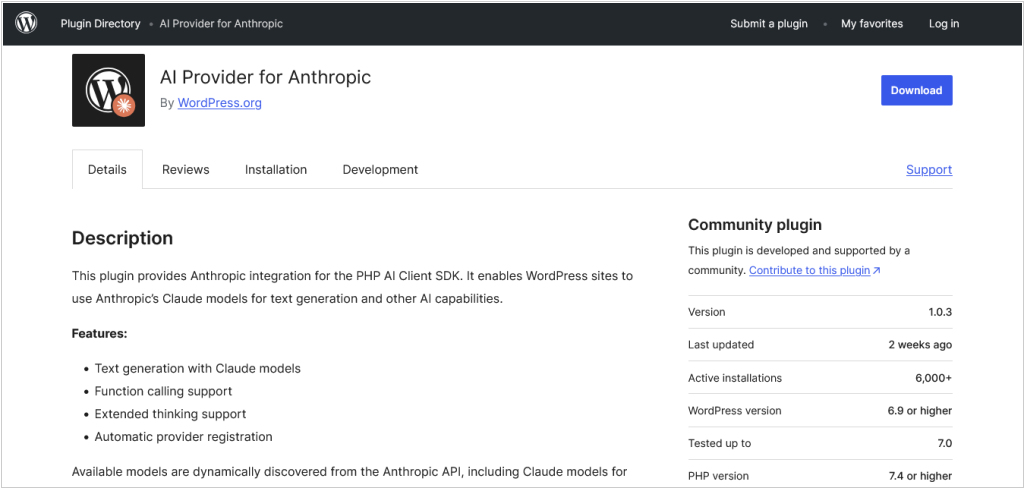Click the external link arrow after Contribute
This screenshot has height=488, width=1024.
(877, 270)
